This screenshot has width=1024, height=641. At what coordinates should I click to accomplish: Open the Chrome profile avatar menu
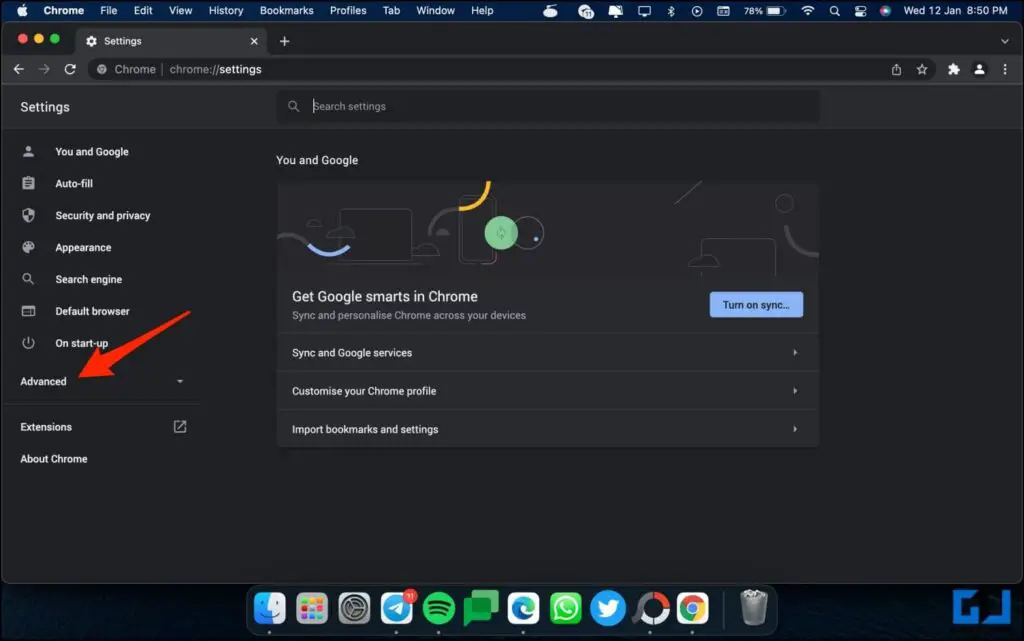[979, 69]
